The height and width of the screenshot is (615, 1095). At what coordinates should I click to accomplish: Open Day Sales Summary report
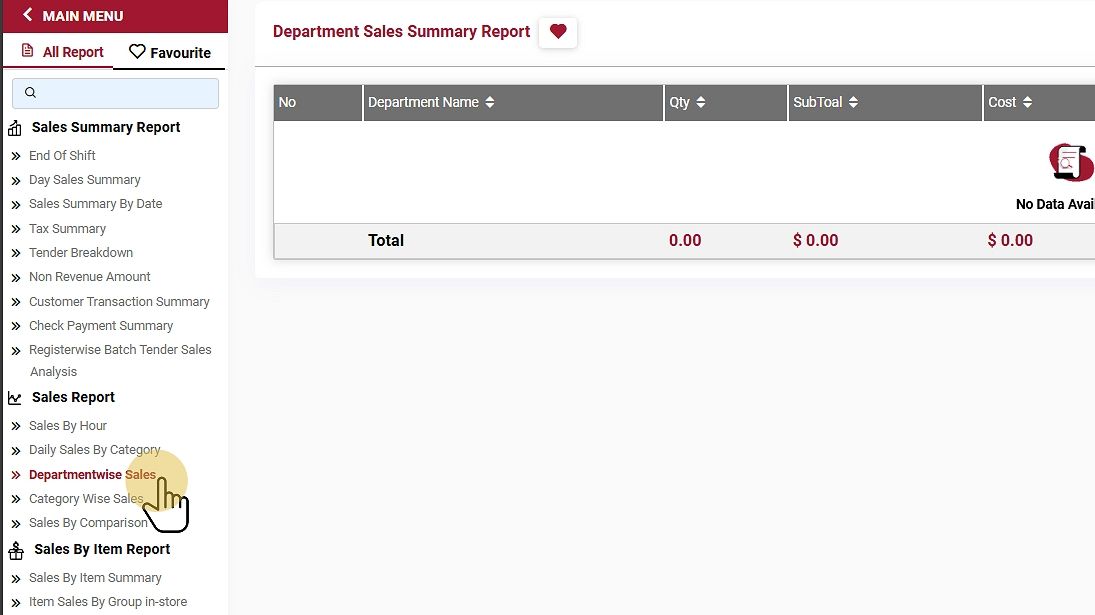[x=85, y=180]
